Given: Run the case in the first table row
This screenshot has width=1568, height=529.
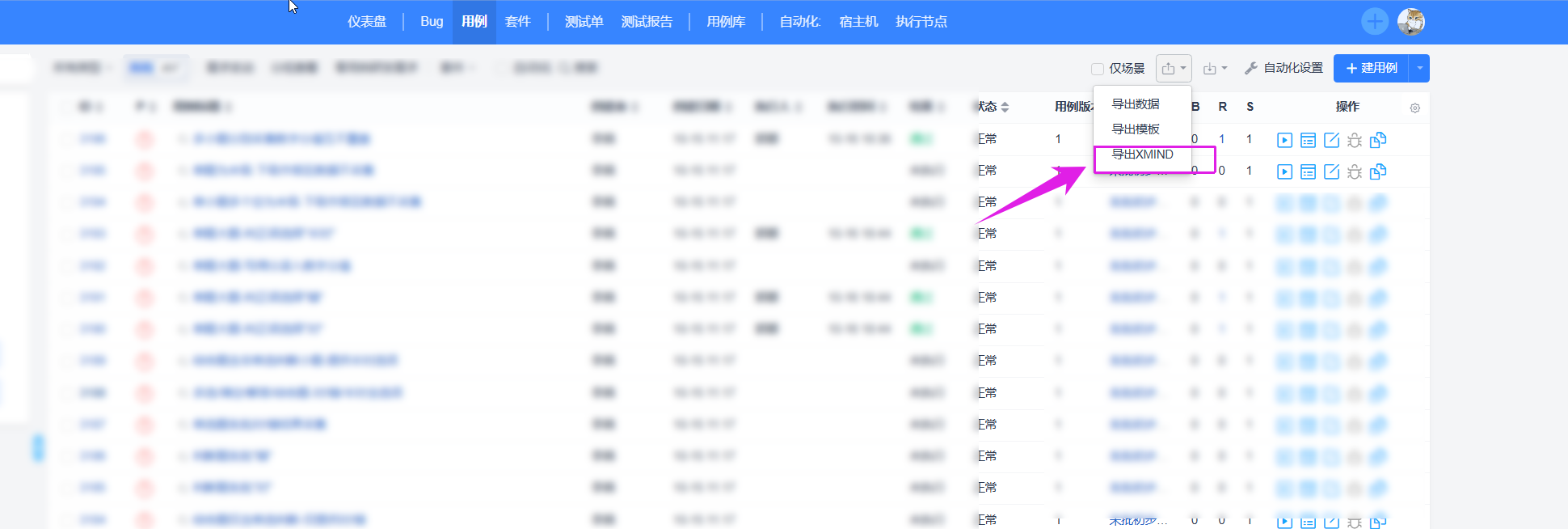Looking at the screenshot, I should tap(1284, 140).
